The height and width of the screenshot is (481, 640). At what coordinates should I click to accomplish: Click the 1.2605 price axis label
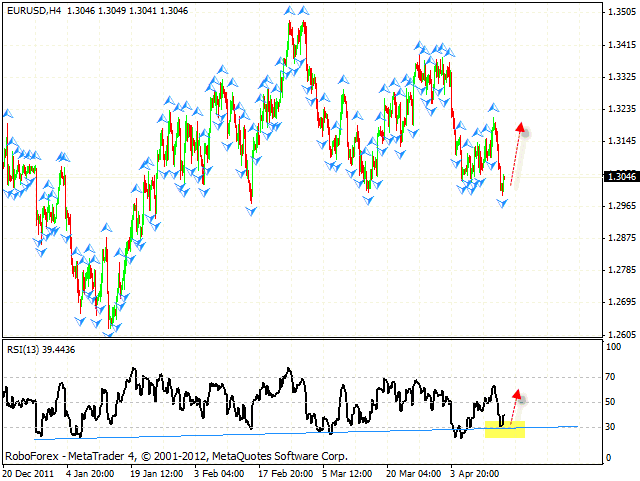point(621,334)
